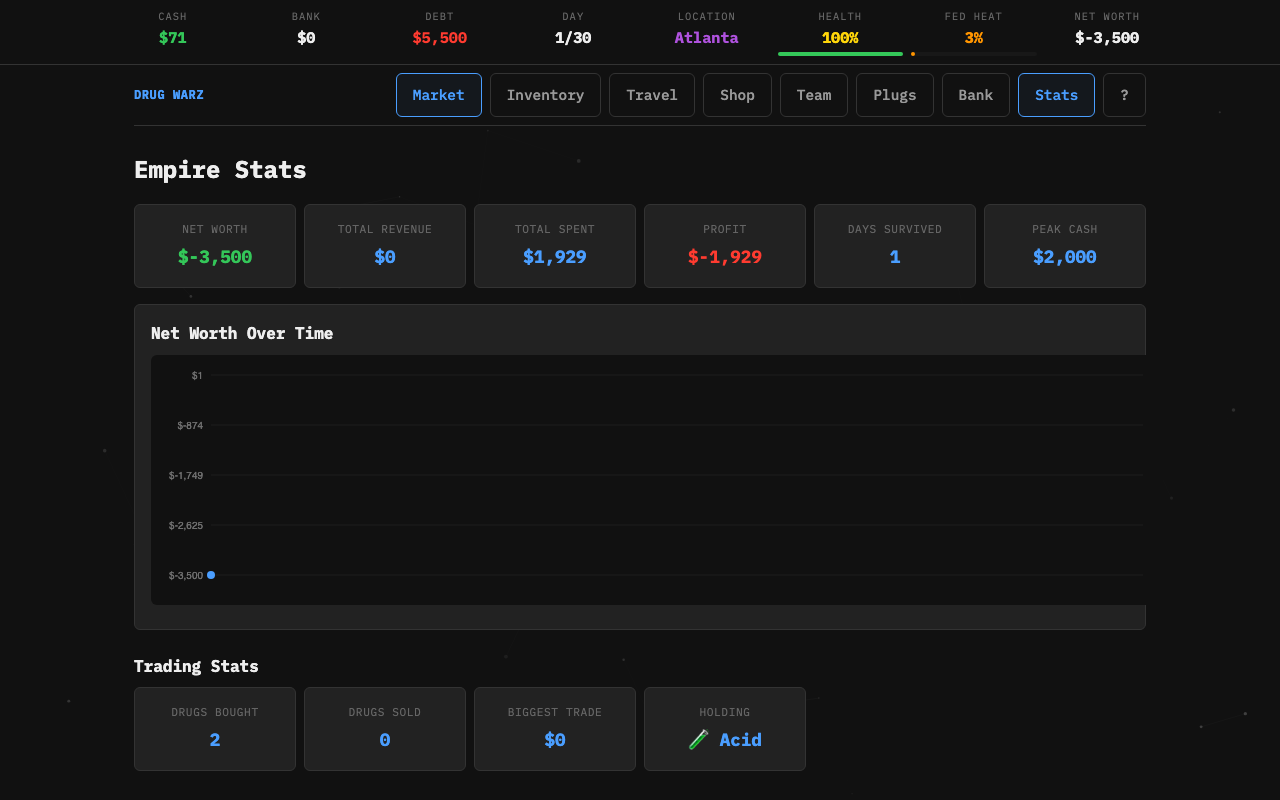Image resolution: width=1280 pixels, height=800 pixels.
Task: Click the Debt amount showing $5,500
Action: [x=439, y=37]
